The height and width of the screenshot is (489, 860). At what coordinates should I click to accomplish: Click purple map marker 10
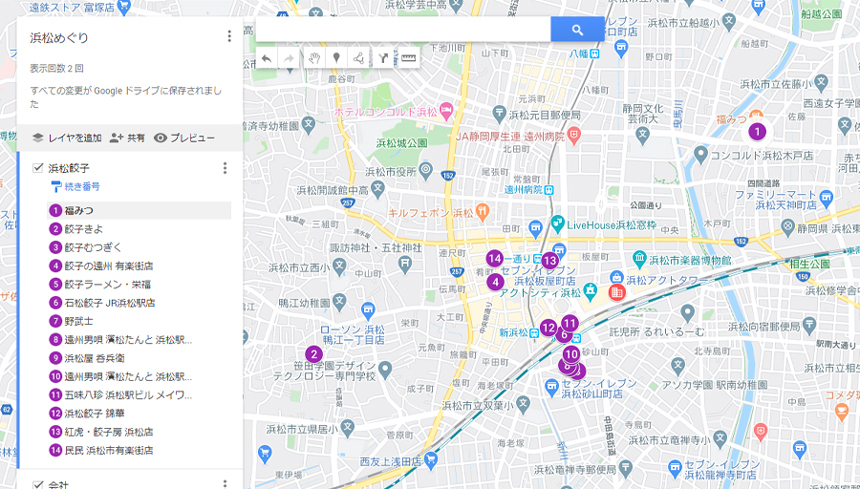click(x=572, y=354)
